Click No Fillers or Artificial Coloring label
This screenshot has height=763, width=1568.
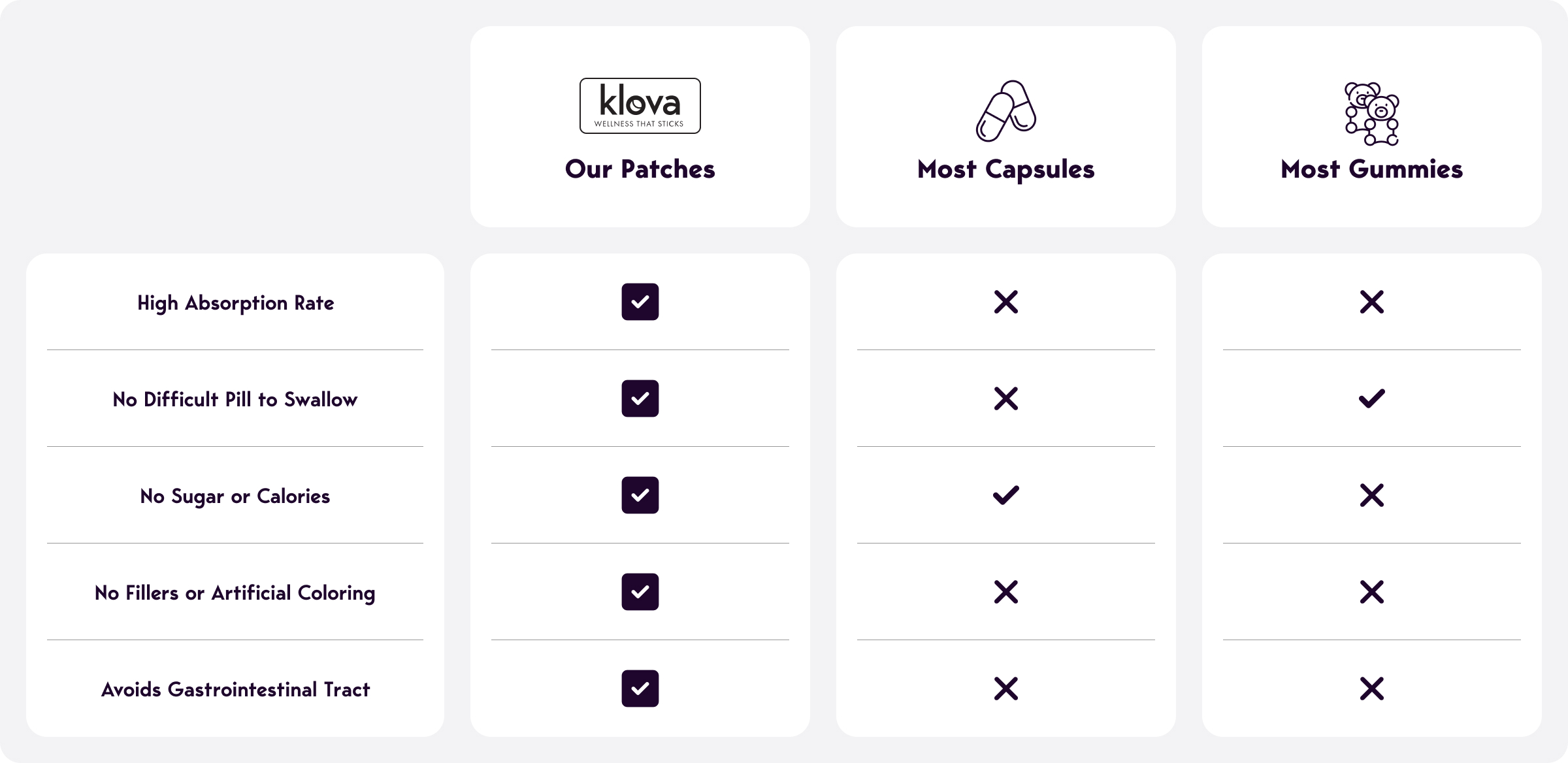235,593
